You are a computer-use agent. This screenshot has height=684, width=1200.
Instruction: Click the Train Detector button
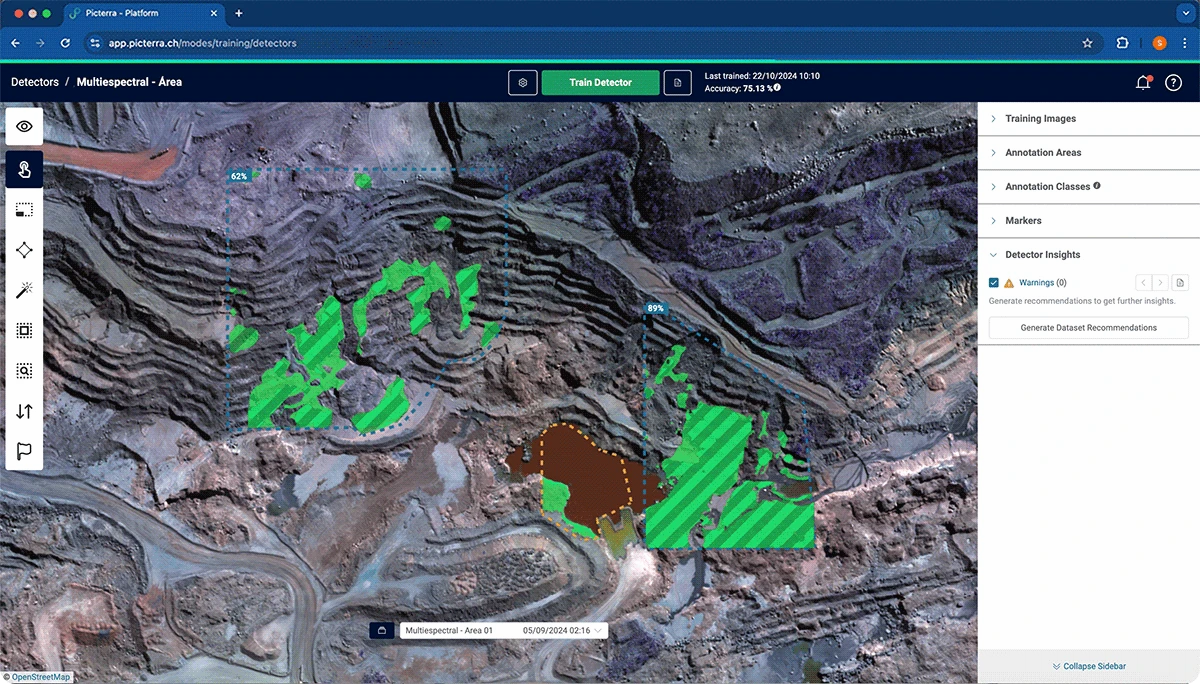coord(600,82)
